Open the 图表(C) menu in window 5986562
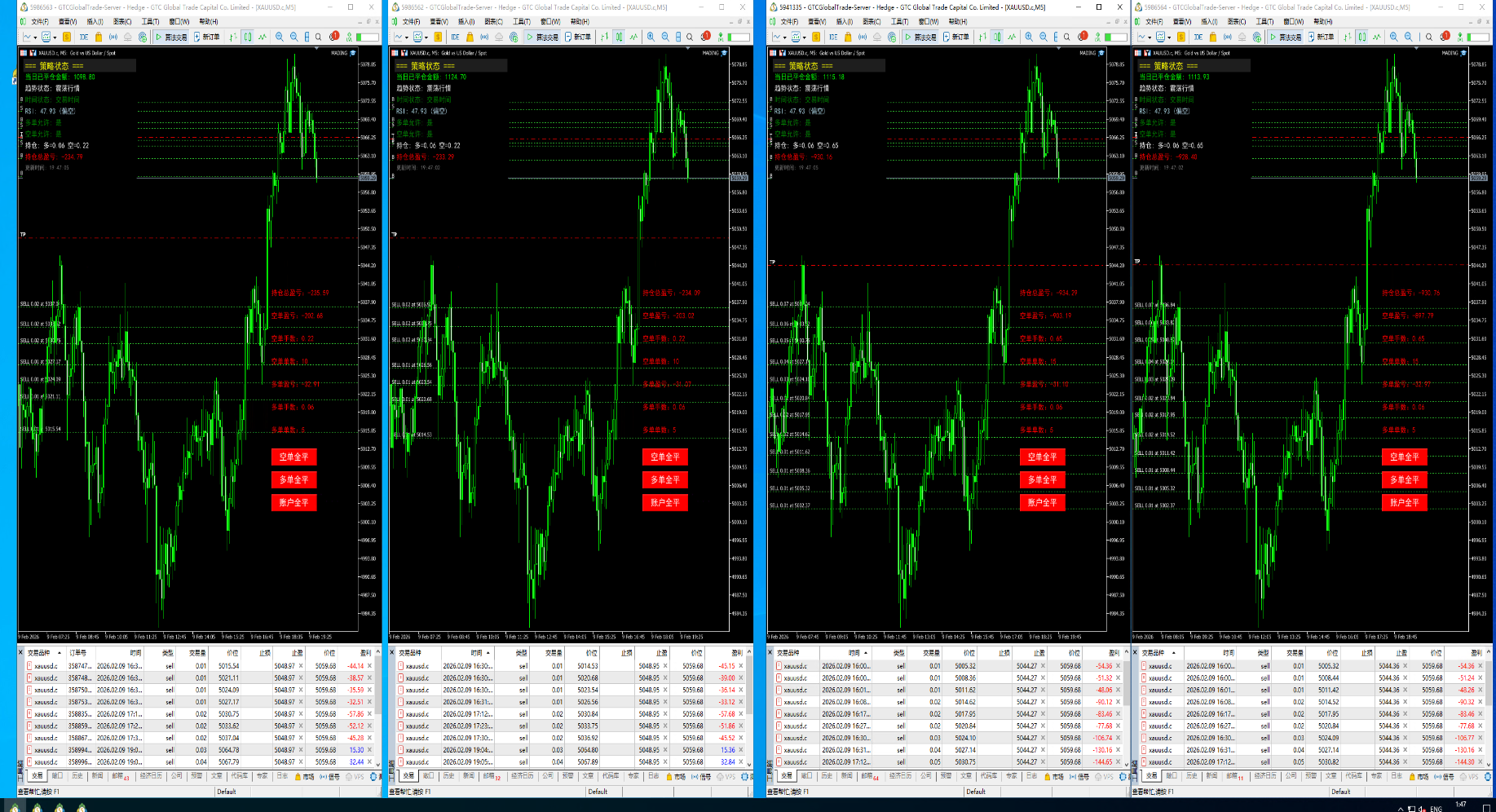This screenshot has height=812, width=1496. click(494, 22)
